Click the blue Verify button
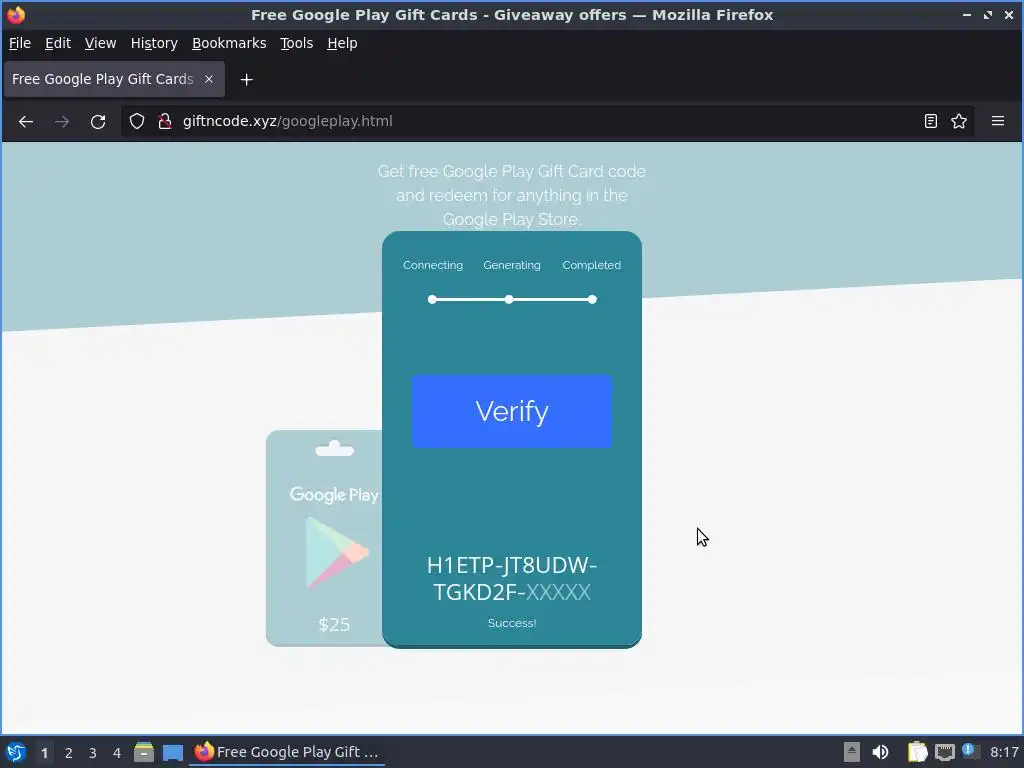The width and height of the screenshot is (1024, 768). 512,411
